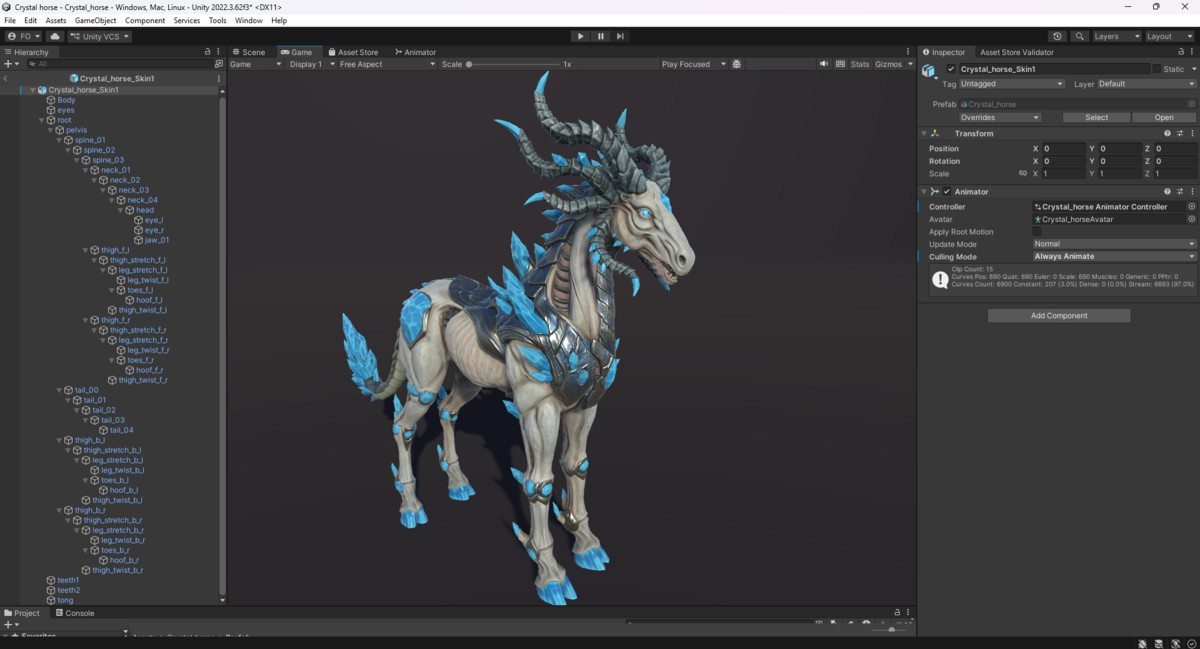Open the Crystal_horse_Skin1 prefab header options menu
Viewport: 1200px width, 649px height.
218,78
